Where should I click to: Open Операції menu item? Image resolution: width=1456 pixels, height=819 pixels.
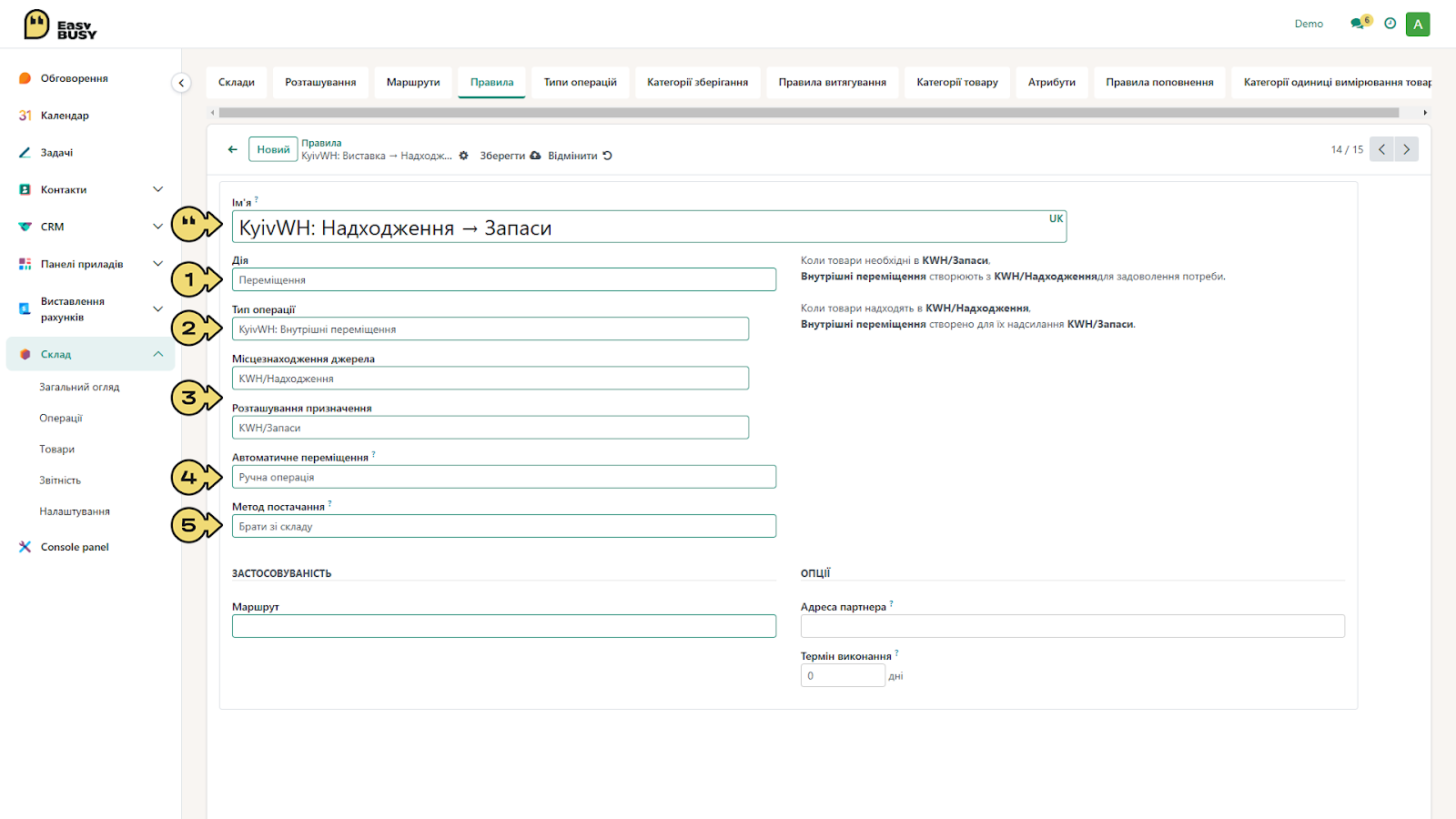click(x=61, y=418)
